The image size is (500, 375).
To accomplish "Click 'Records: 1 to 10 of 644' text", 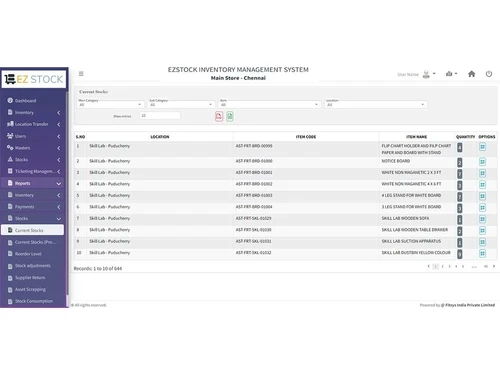I will 98,268.
